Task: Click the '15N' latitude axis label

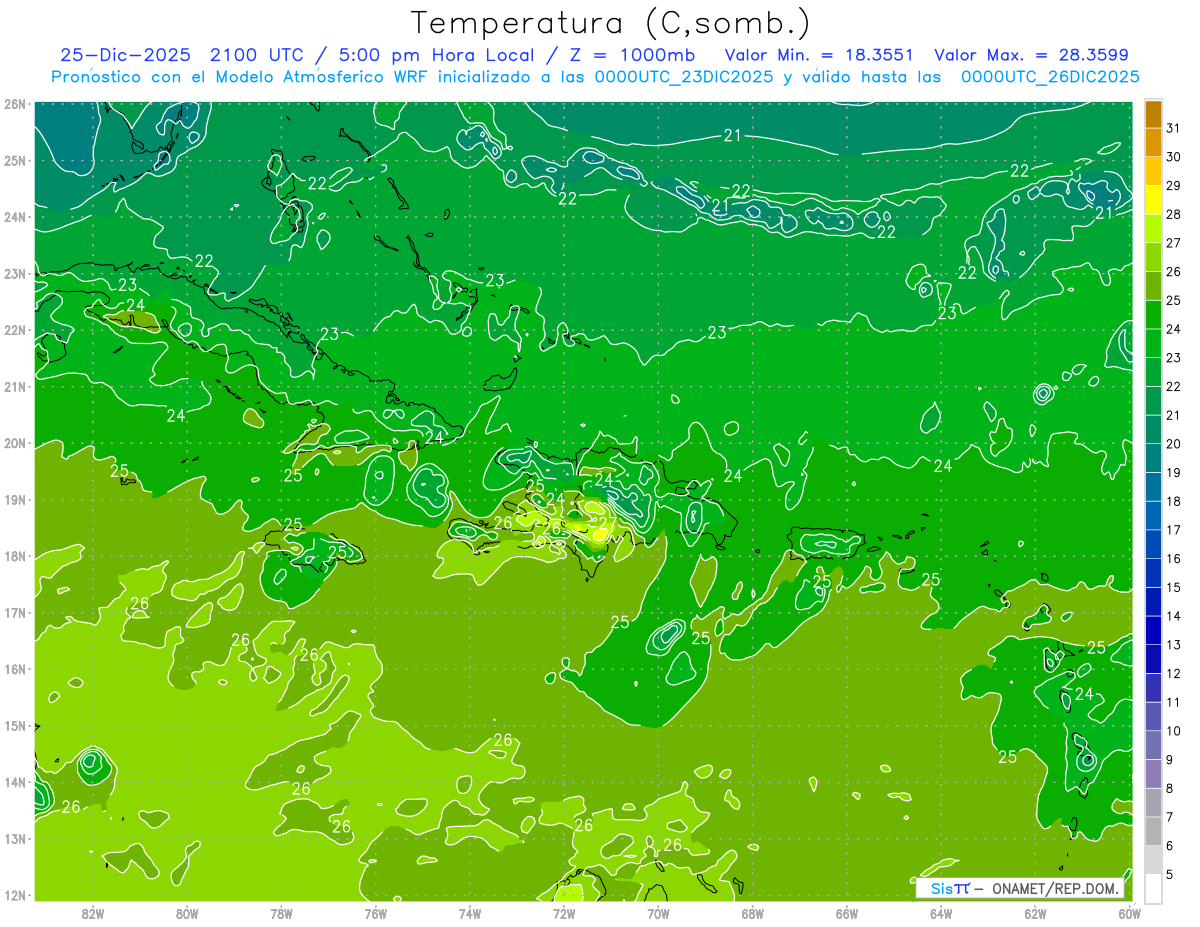Action: 15,726
